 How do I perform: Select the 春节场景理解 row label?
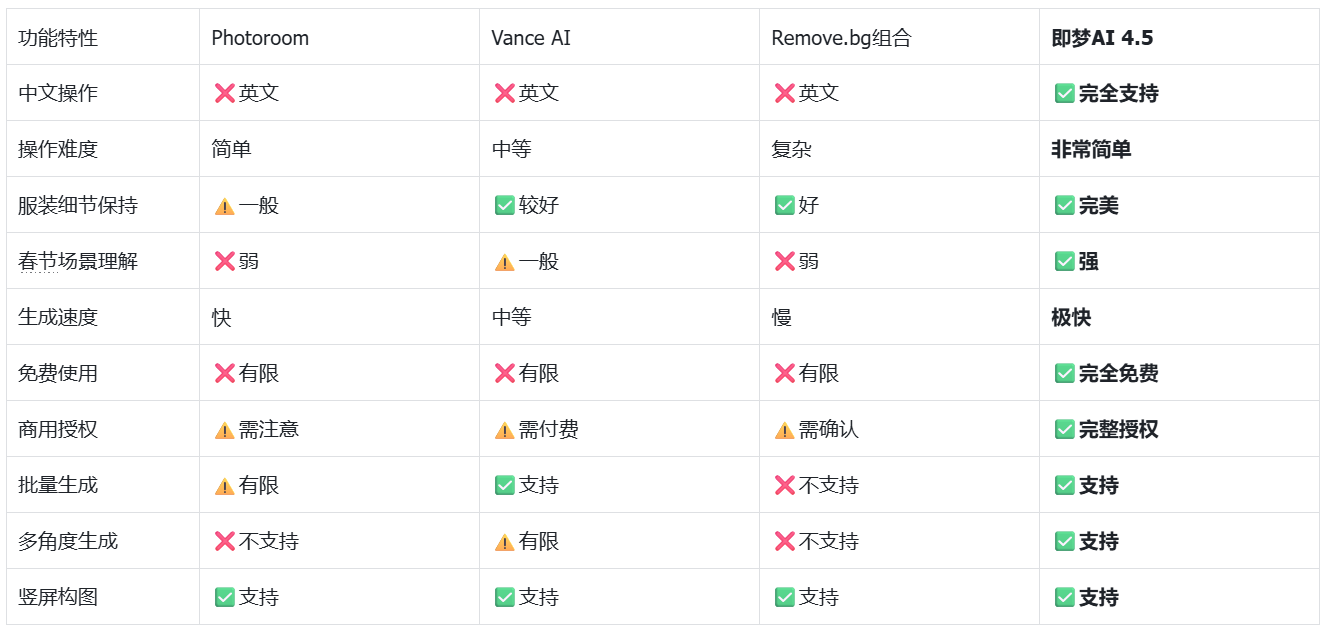pos(78,262)
